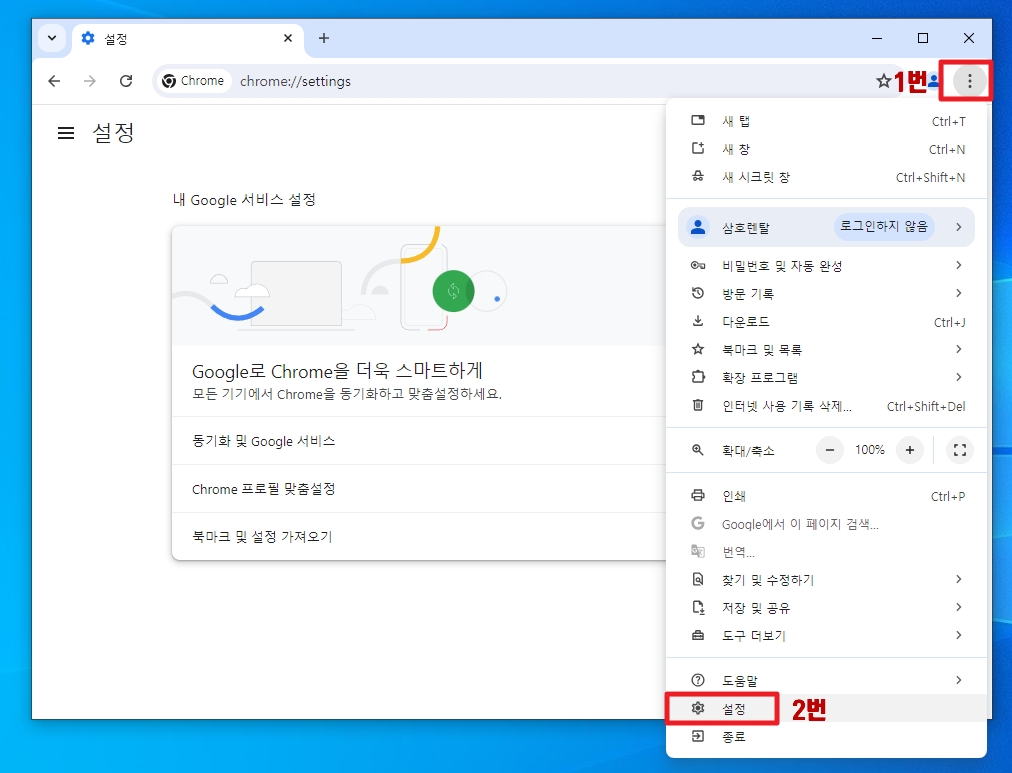The image size is (1012, 773).
Task: Expand the 도움말 submenu
Action: pos(826,680)
